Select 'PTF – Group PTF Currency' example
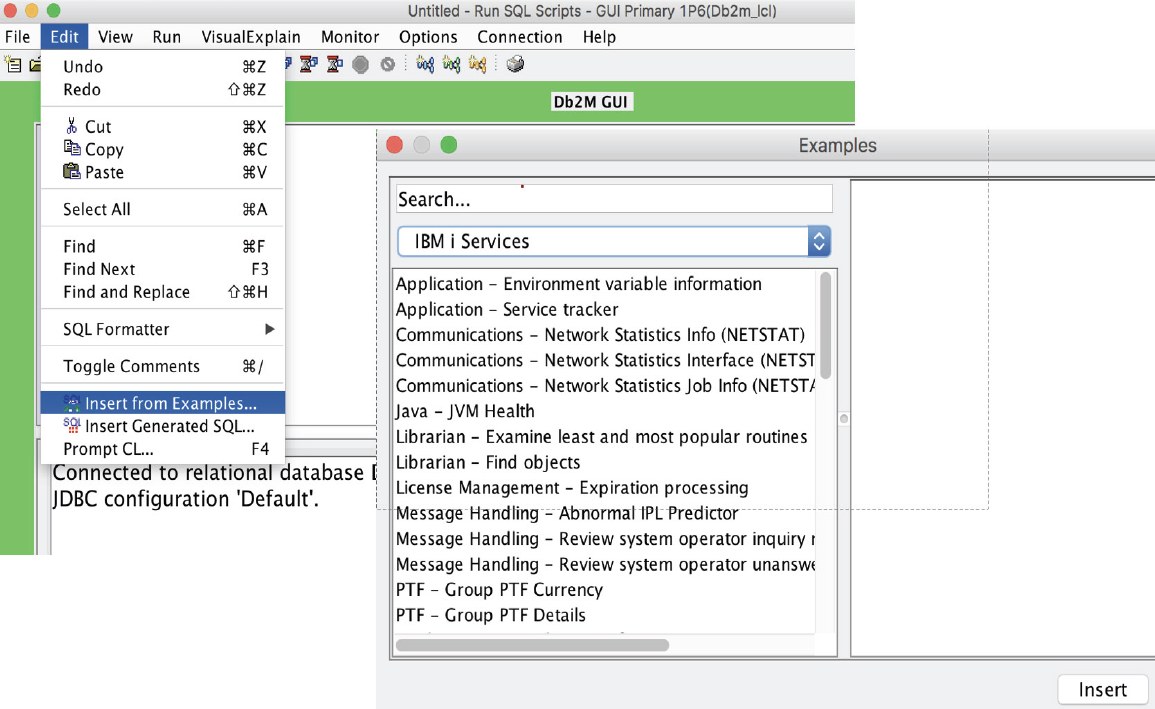The image size is (1155, 709). click(x=604, y=590)
